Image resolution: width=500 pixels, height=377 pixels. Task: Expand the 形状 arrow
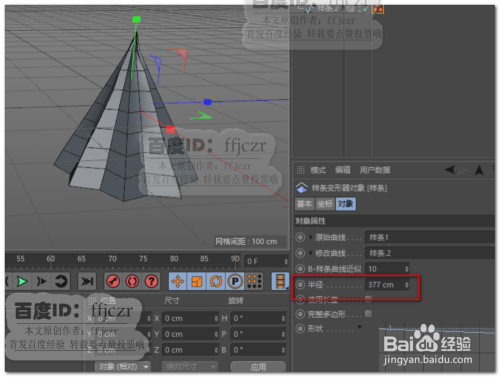(360, 327)
